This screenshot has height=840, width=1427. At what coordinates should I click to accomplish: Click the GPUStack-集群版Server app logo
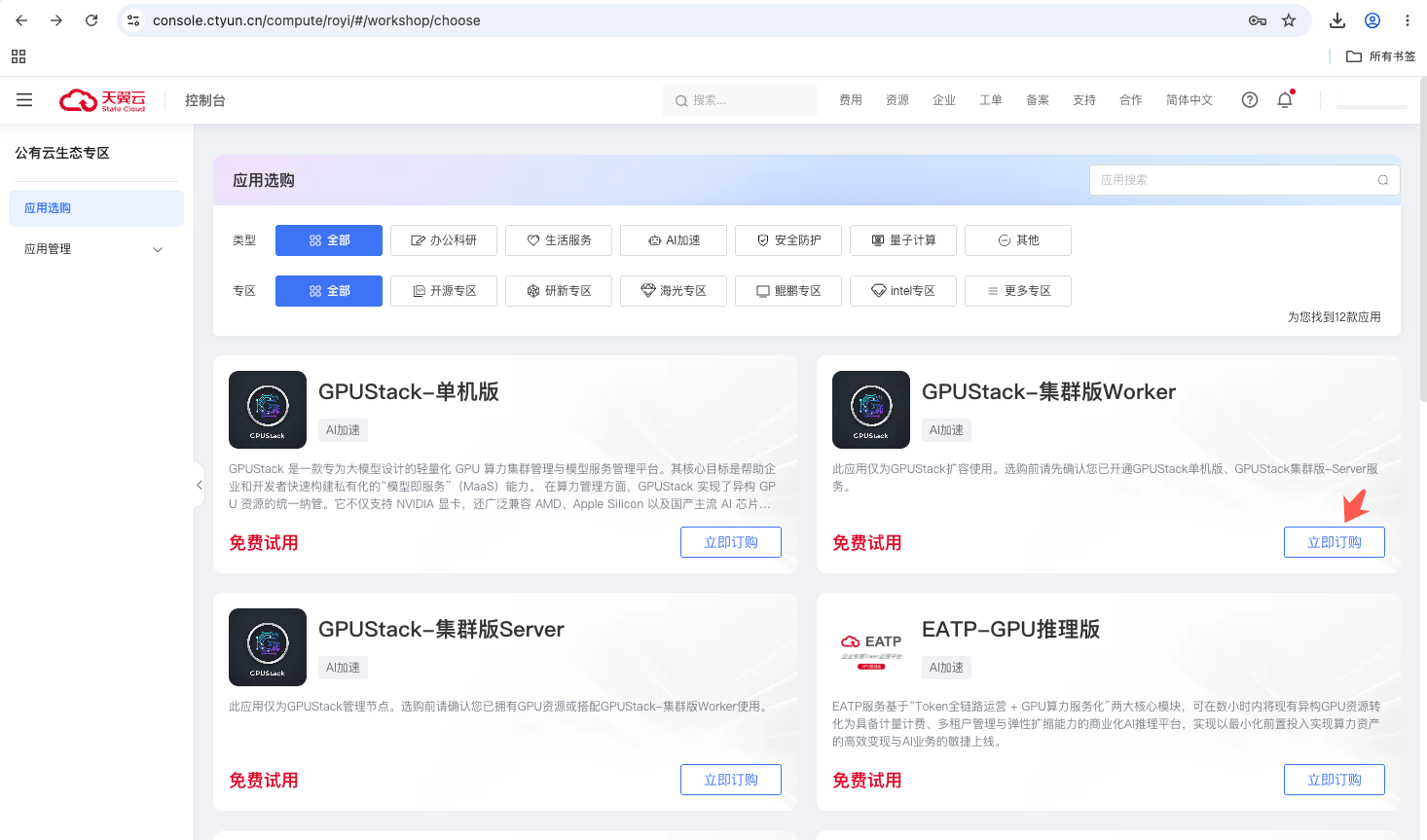pyautogui.click(x=268, y=647)
